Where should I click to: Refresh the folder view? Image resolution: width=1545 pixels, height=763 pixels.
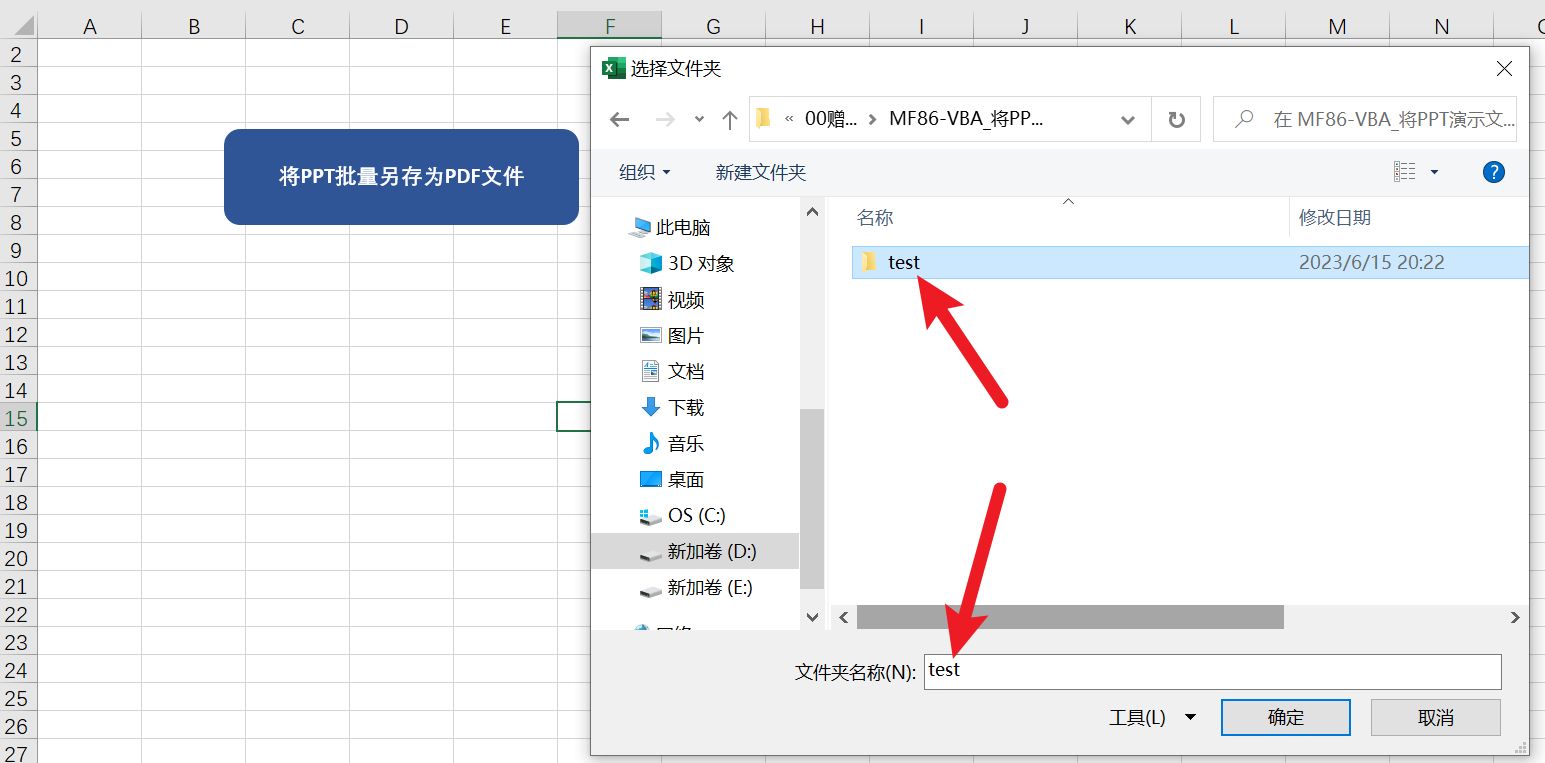pyautogui.click(x=1177, y=120)
